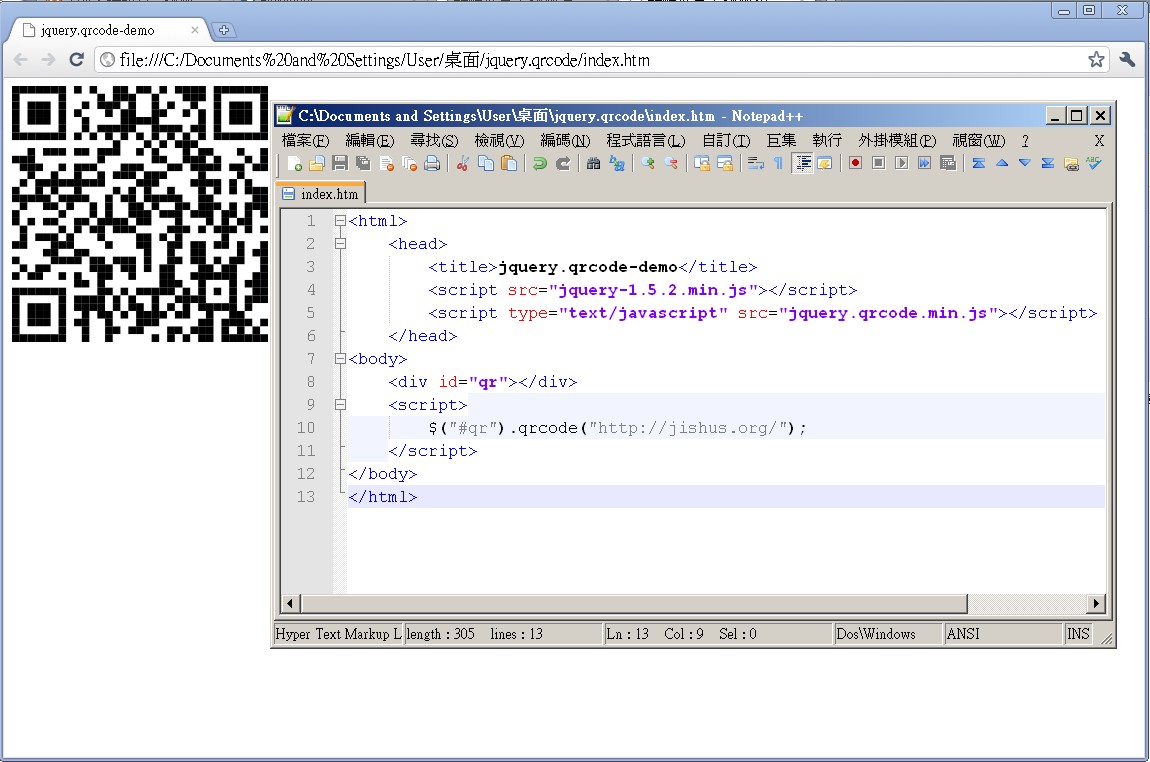Click the blue down triangle toolbar icon
The width and height of the screenshot is (1150, 762).
pos(1025,163)
